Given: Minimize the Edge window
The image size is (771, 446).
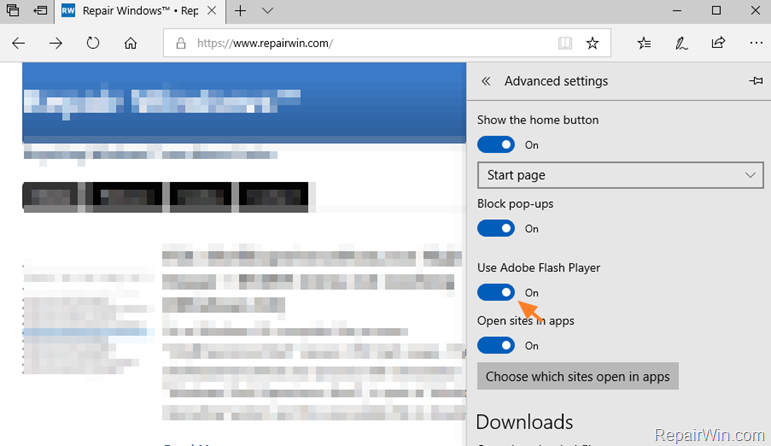Looking at the screenshot, I should (677, 10).
